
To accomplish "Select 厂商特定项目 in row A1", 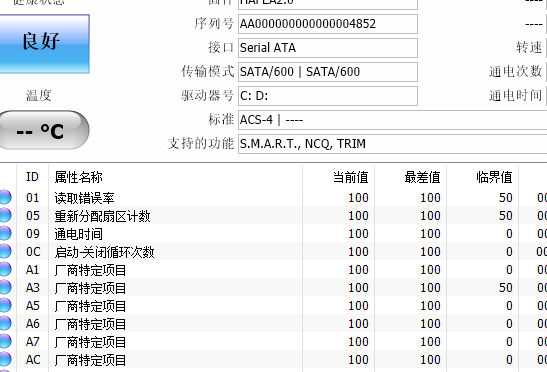I will pos(90,270).
